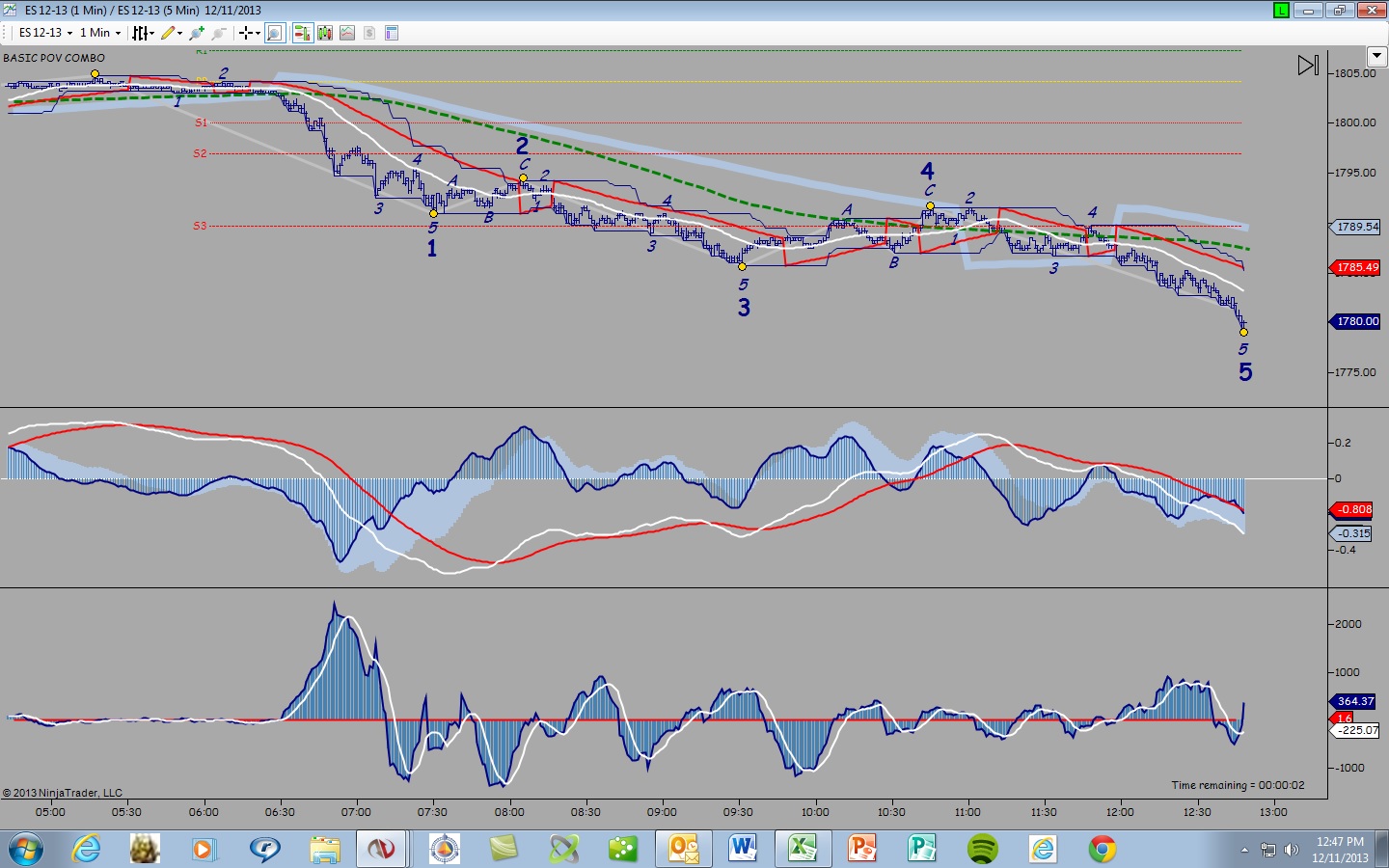The image size is (1389, 868).
Task: Click the volume speaker tray icon
Action: tap(1291, 850)
